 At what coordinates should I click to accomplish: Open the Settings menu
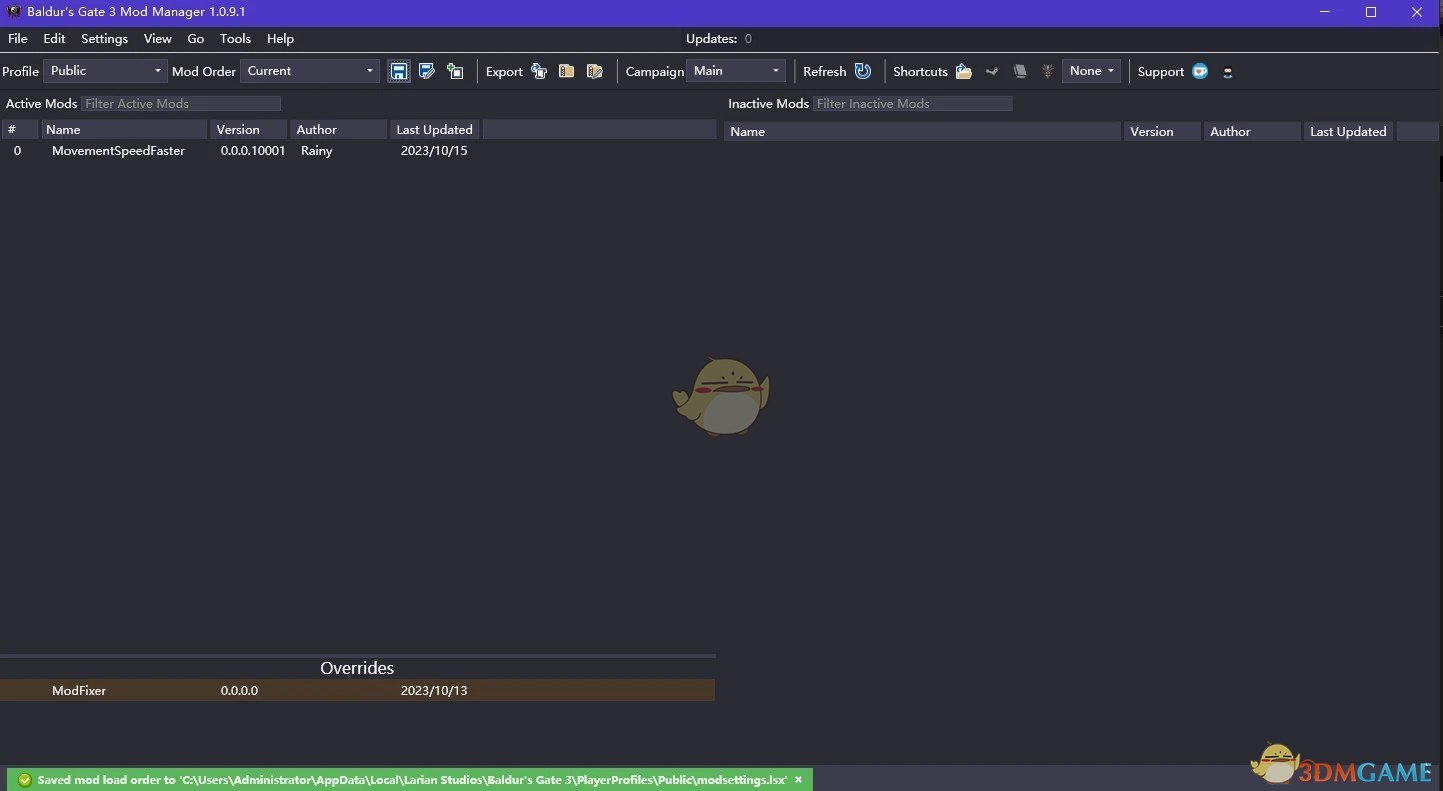pos(104,38)
